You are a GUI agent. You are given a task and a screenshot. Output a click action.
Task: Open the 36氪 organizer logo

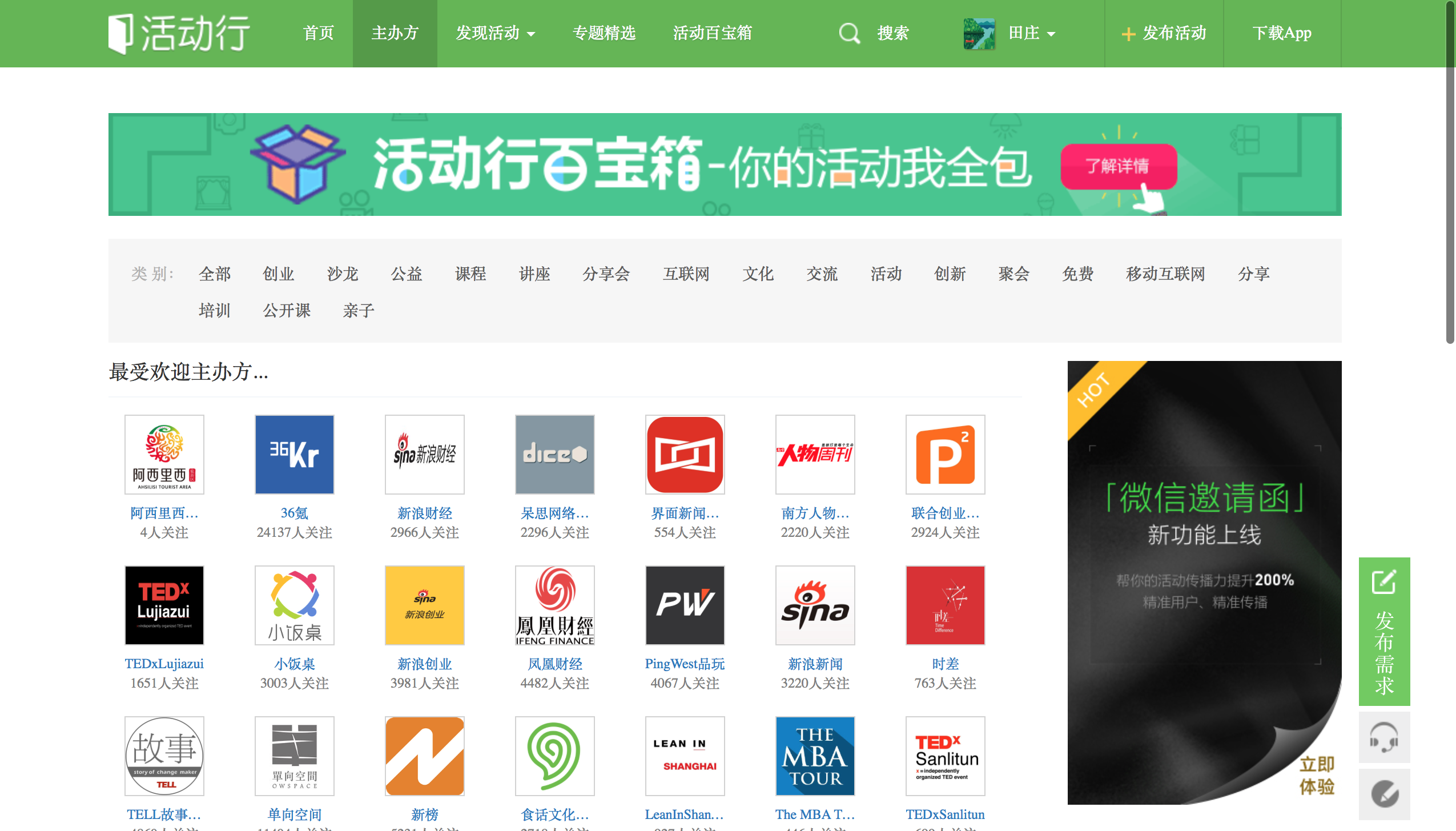click(x=295, y=455)
